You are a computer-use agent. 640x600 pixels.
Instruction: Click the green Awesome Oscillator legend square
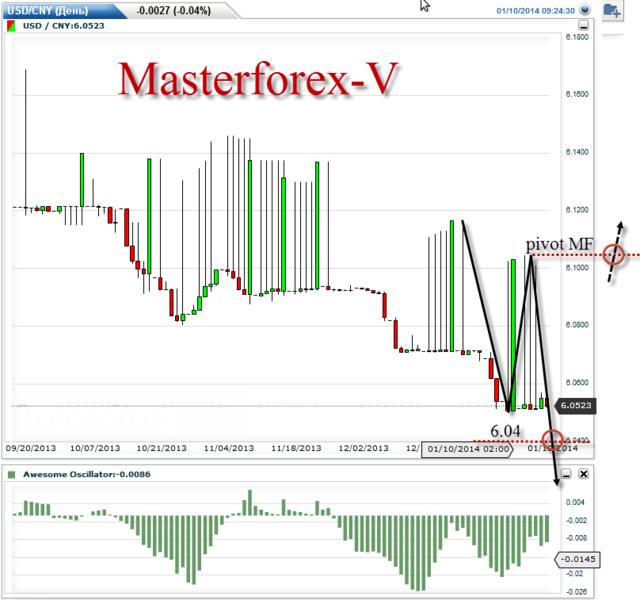pyautogui.click(x=11, y=474)
